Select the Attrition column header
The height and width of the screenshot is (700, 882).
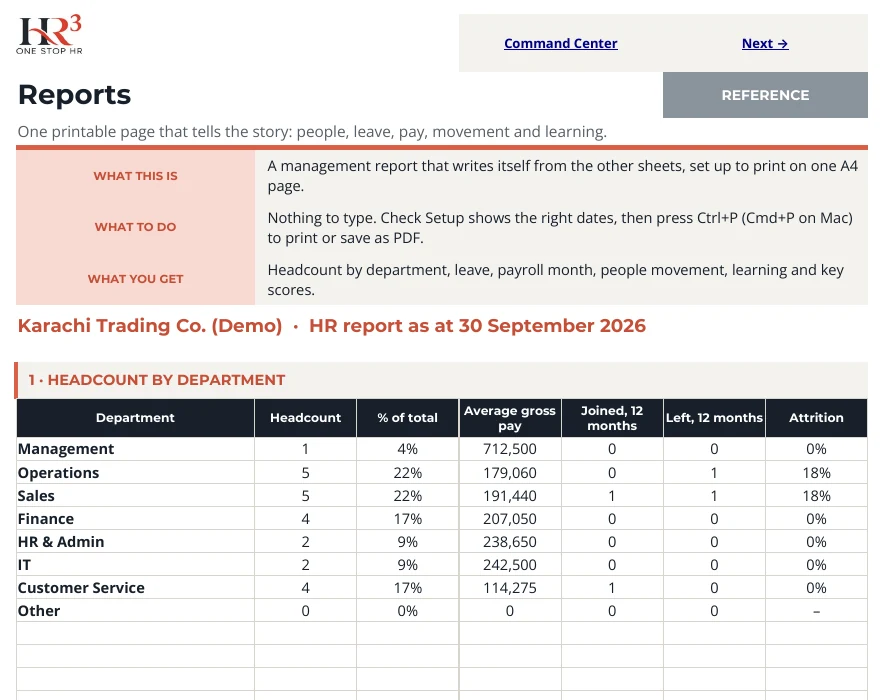click(x=816, y=418)
